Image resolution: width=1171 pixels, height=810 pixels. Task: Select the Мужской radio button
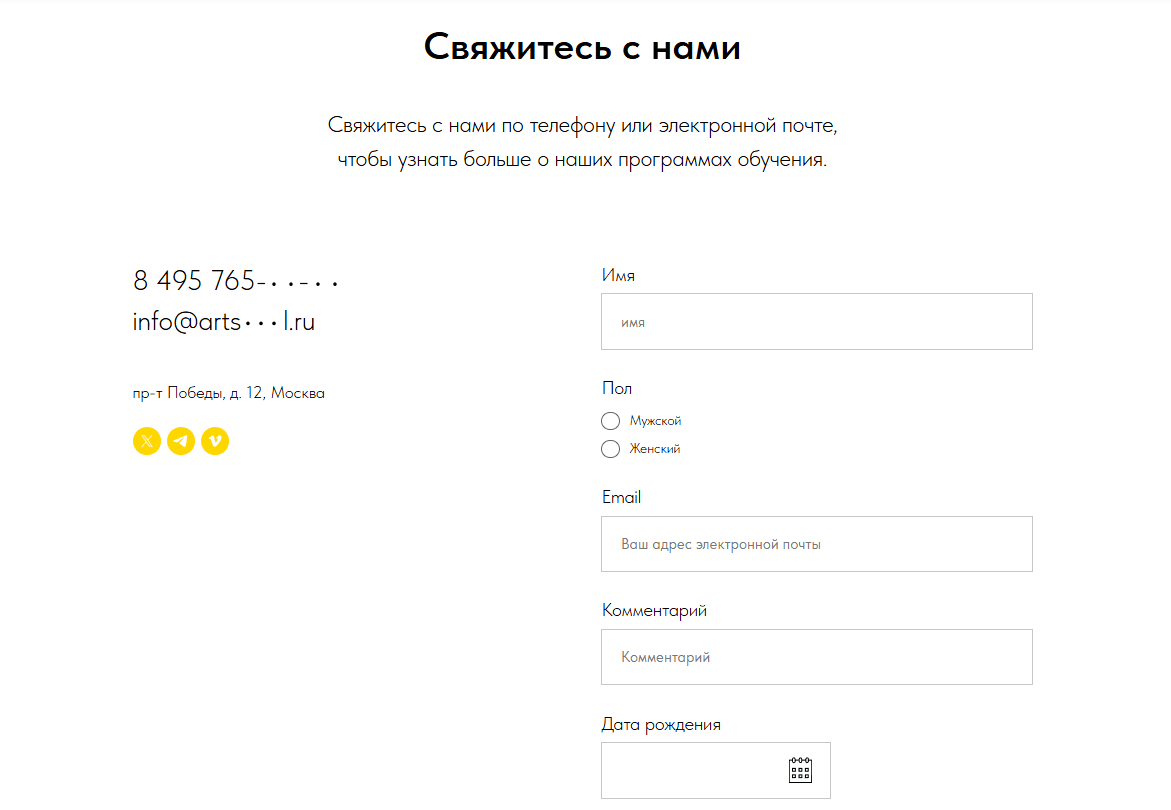coord(611,421)
